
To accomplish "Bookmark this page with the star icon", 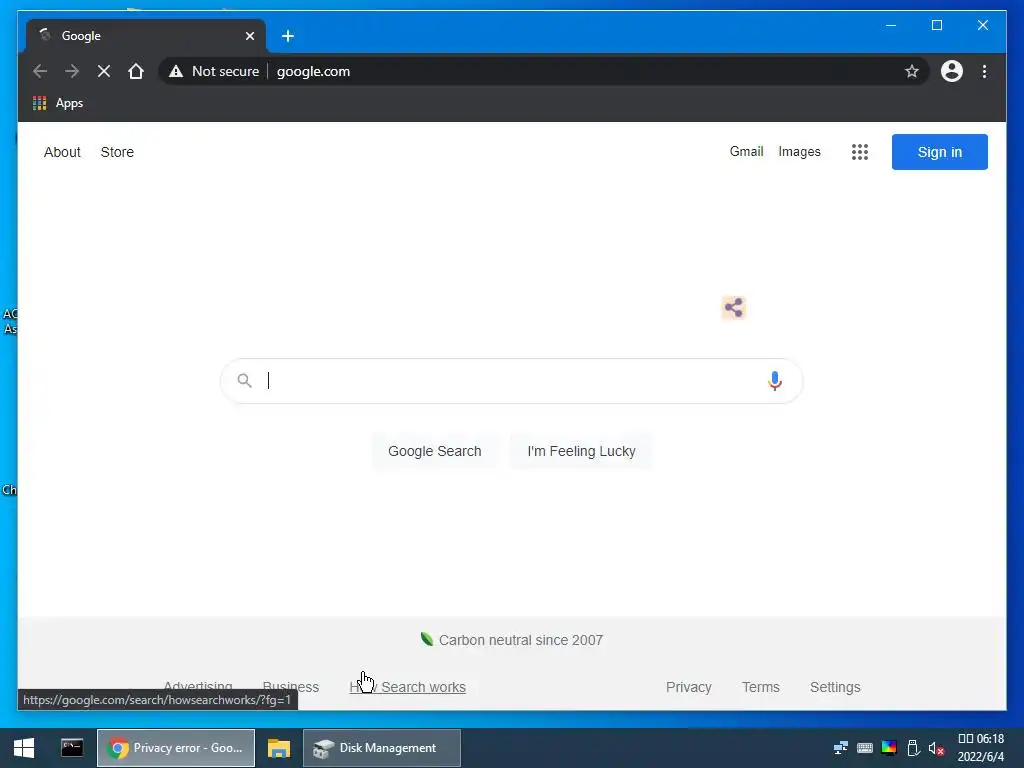I will tap(912, 71).
